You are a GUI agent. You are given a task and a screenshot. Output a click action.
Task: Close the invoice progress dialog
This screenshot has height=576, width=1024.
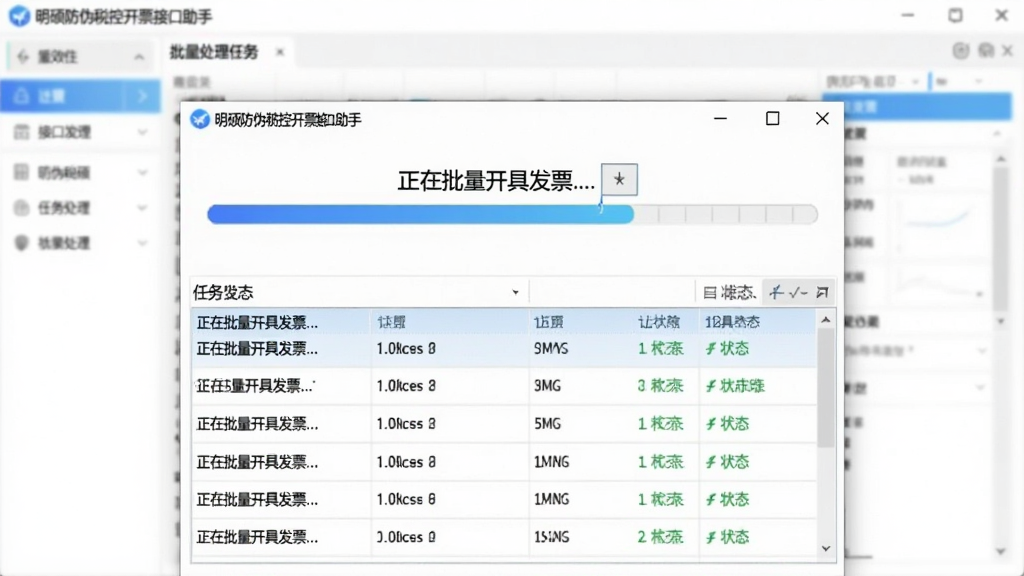(822, 118)
